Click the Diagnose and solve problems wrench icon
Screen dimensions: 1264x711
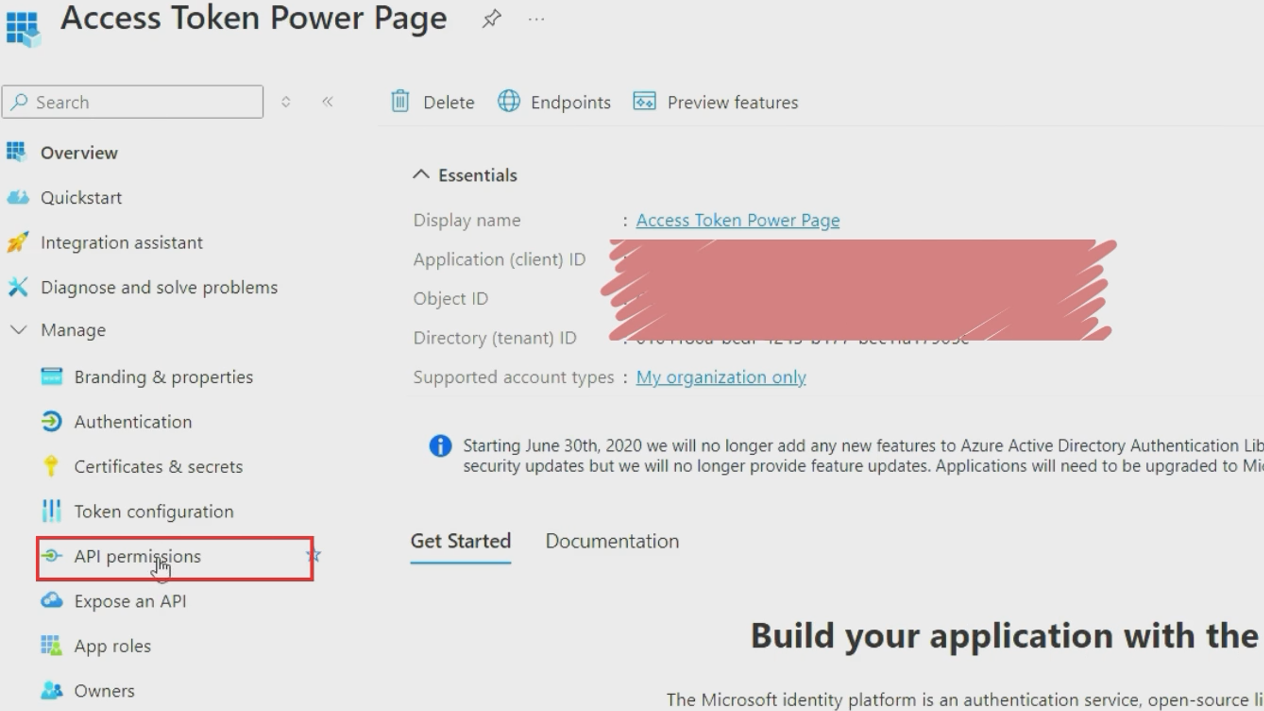coord(17,287)
